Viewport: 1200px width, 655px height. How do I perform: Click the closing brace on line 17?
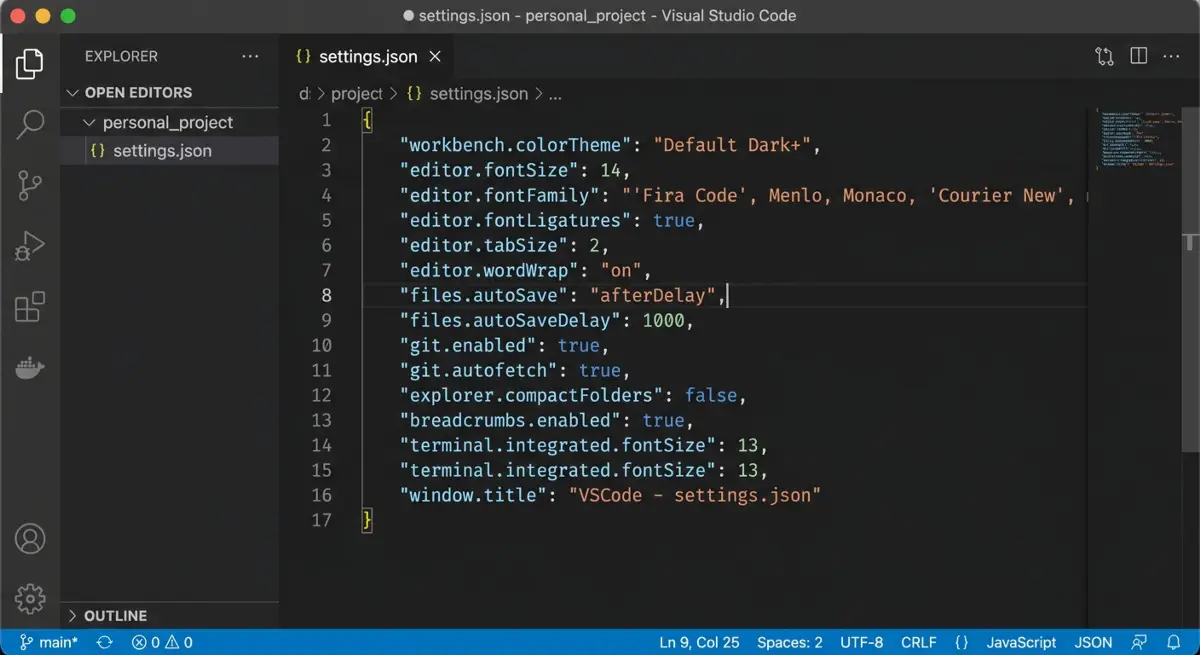(367, 520)
